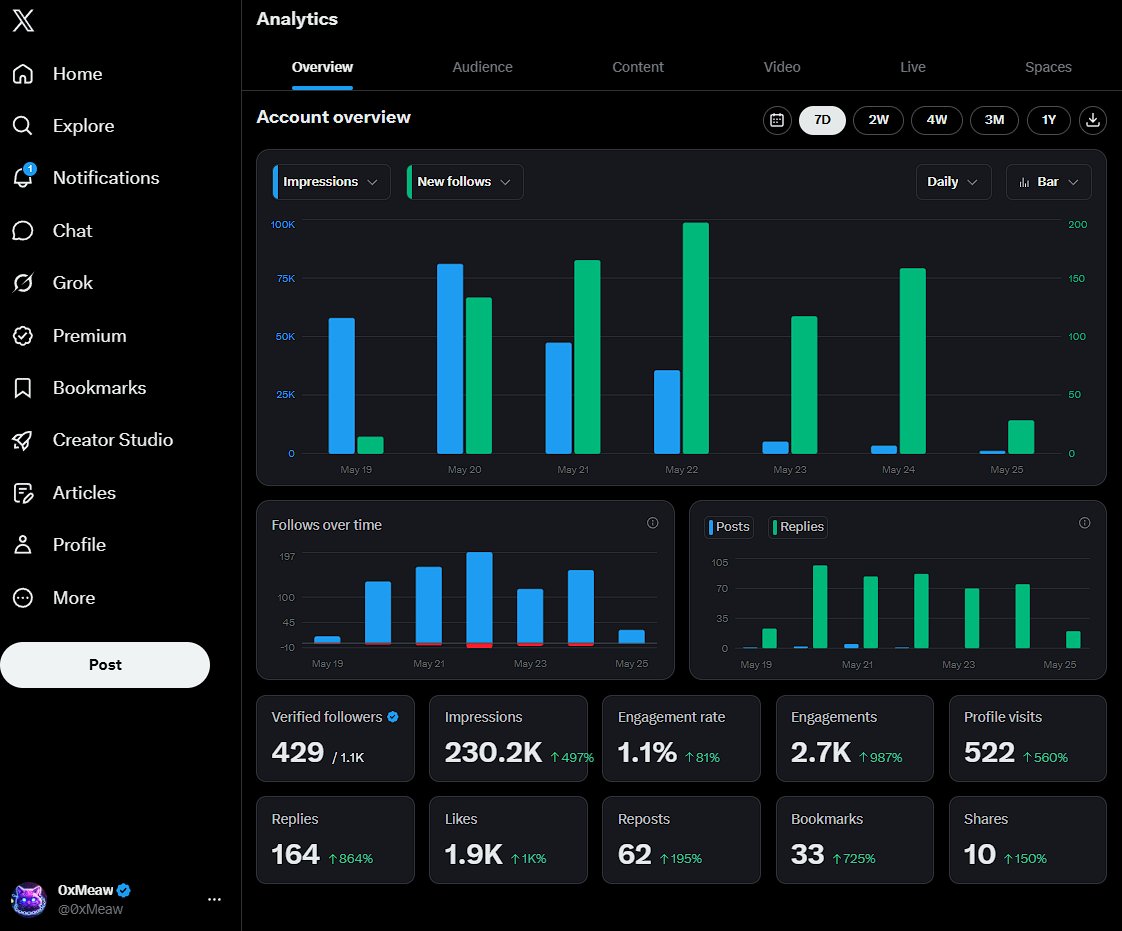
Task: Select the 3M time range
Action: pos(995,120)
